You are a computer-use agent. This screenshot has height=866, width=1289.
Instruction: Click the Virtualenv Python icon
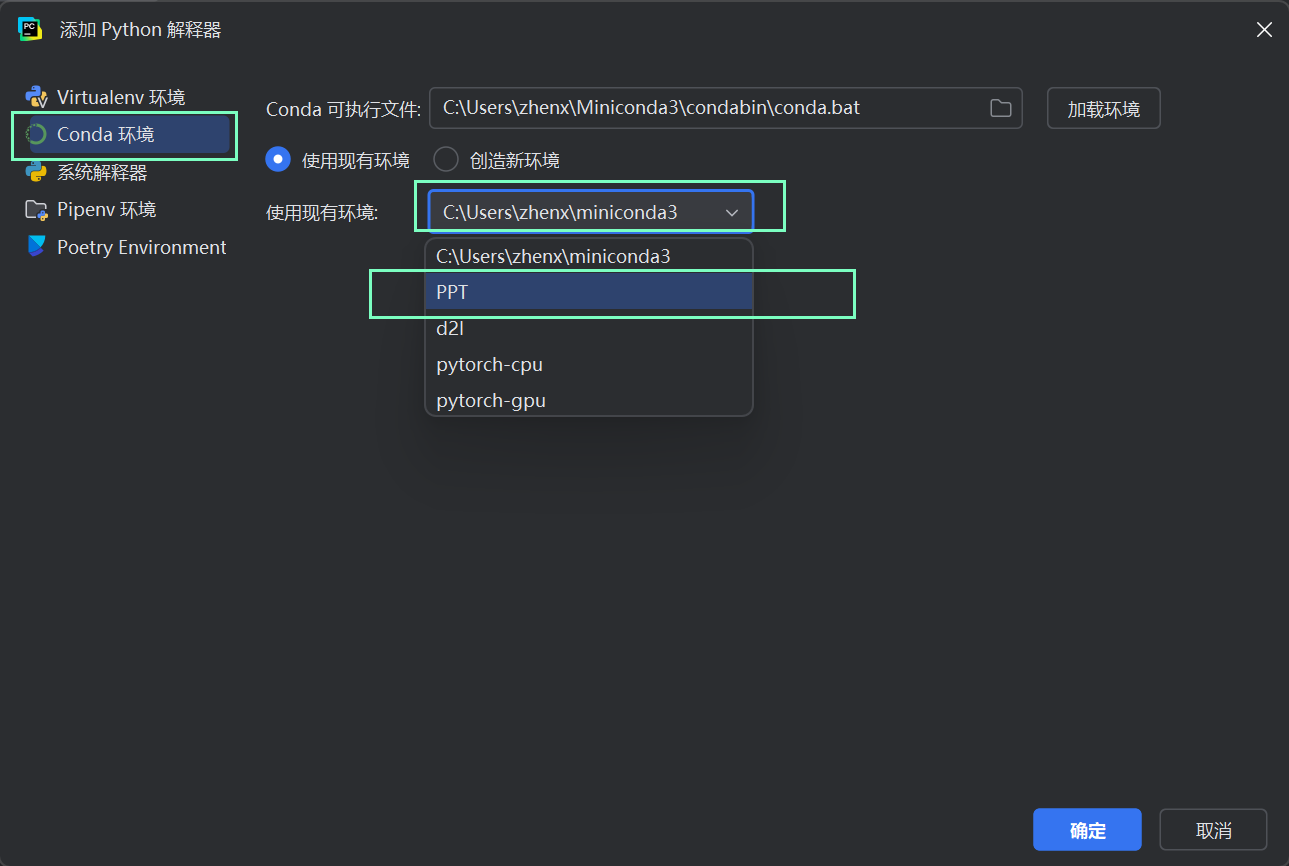click(x=37, y=97)
